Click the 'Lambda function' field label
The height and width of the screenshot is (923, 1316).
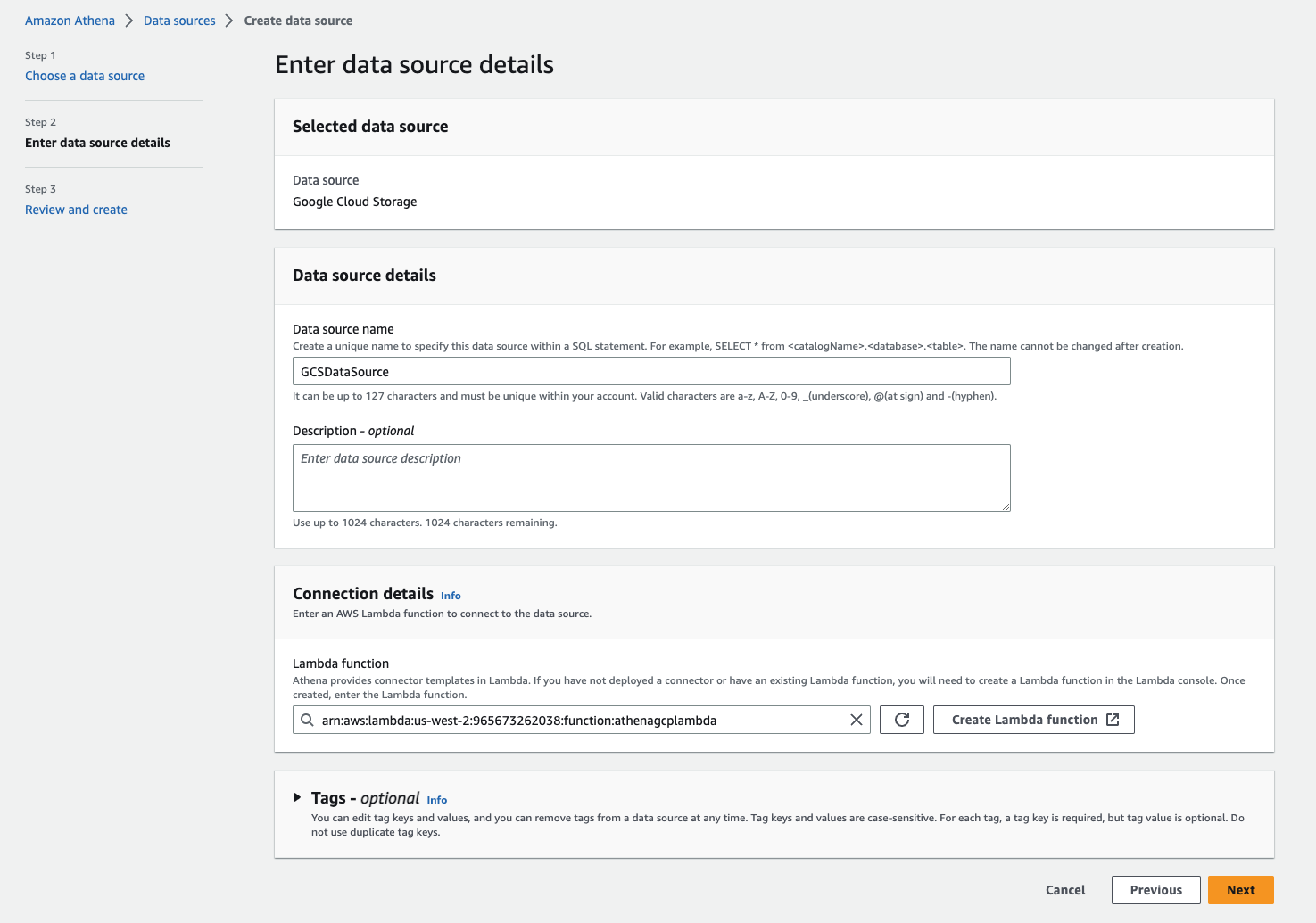click(341, 663)
